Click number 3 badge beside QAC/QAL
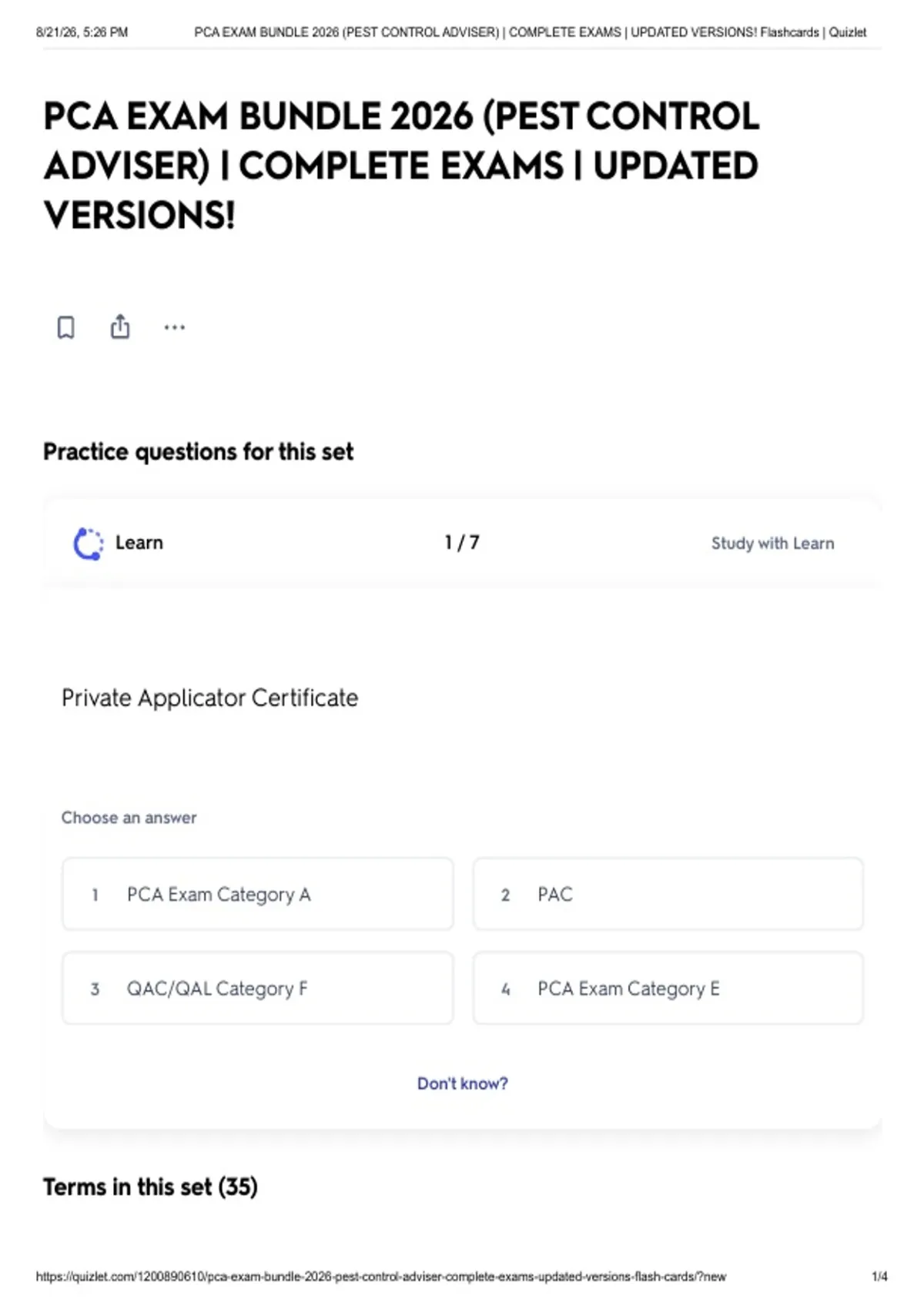This screenshot has height=1309, width=924. pyautogui.click(x=95, y=989)
